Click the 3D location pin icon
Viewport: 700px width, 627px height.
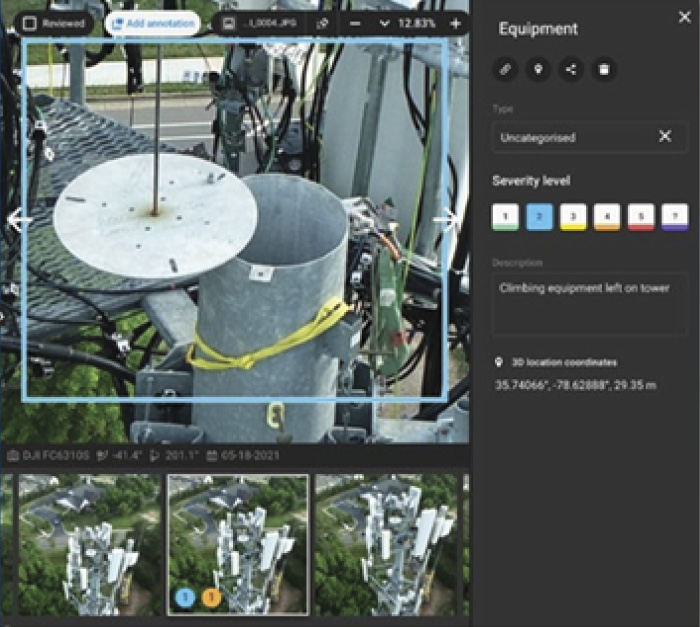click(499, 362)
